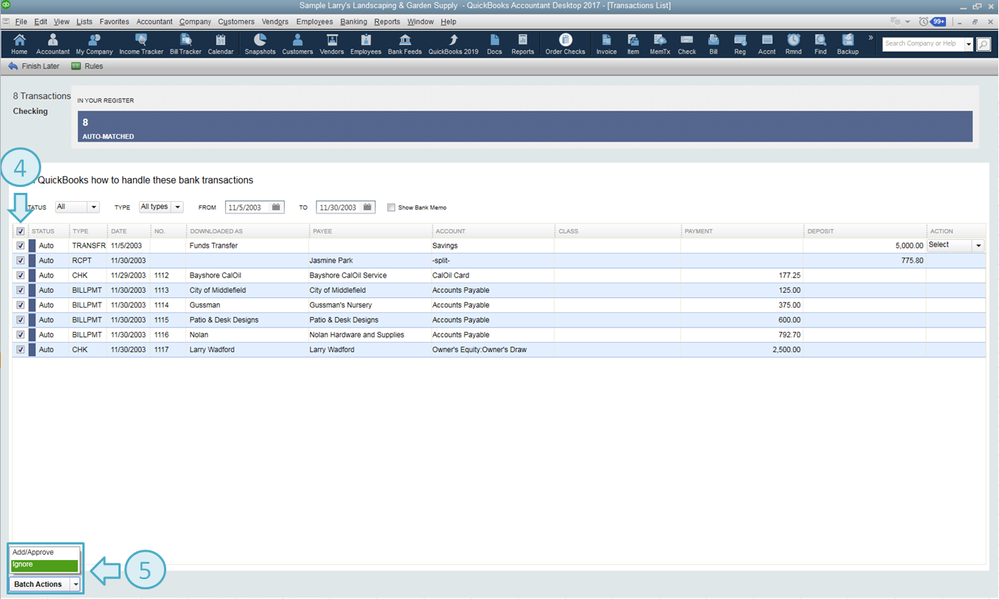Viewport: 999px width, 599px height.
Task: Open the Vendors center icon
Action: (331, 44)
